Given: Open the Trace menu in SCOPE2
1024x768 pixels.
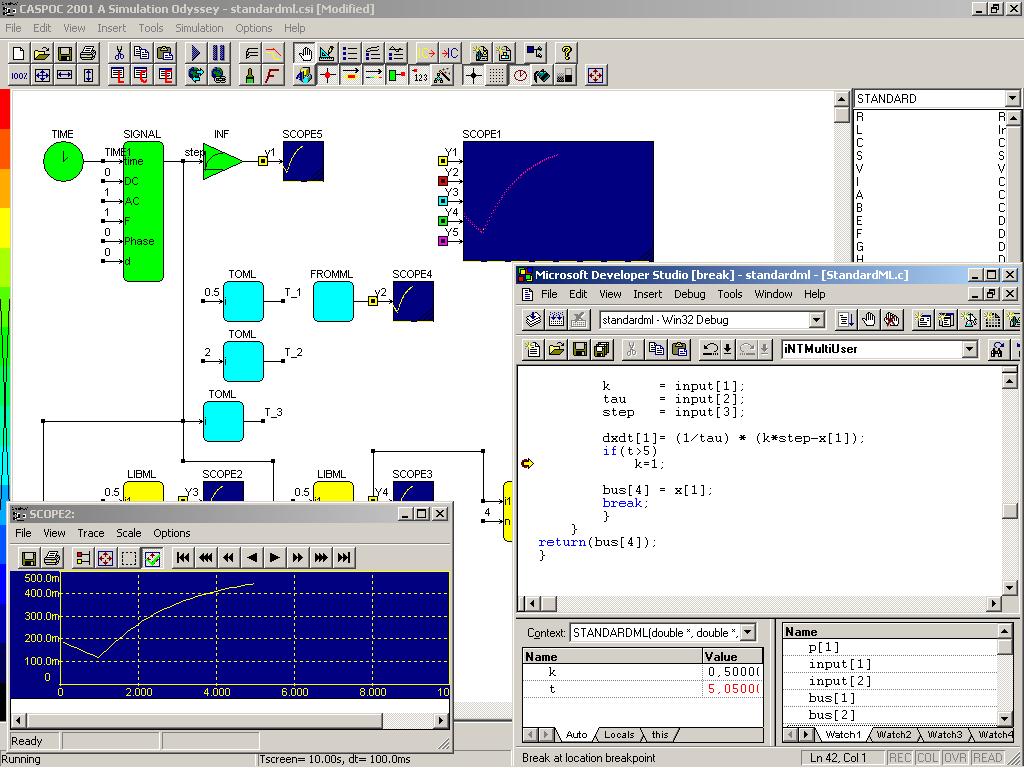Looking at the screenshot, I should [x=91, y=533].
